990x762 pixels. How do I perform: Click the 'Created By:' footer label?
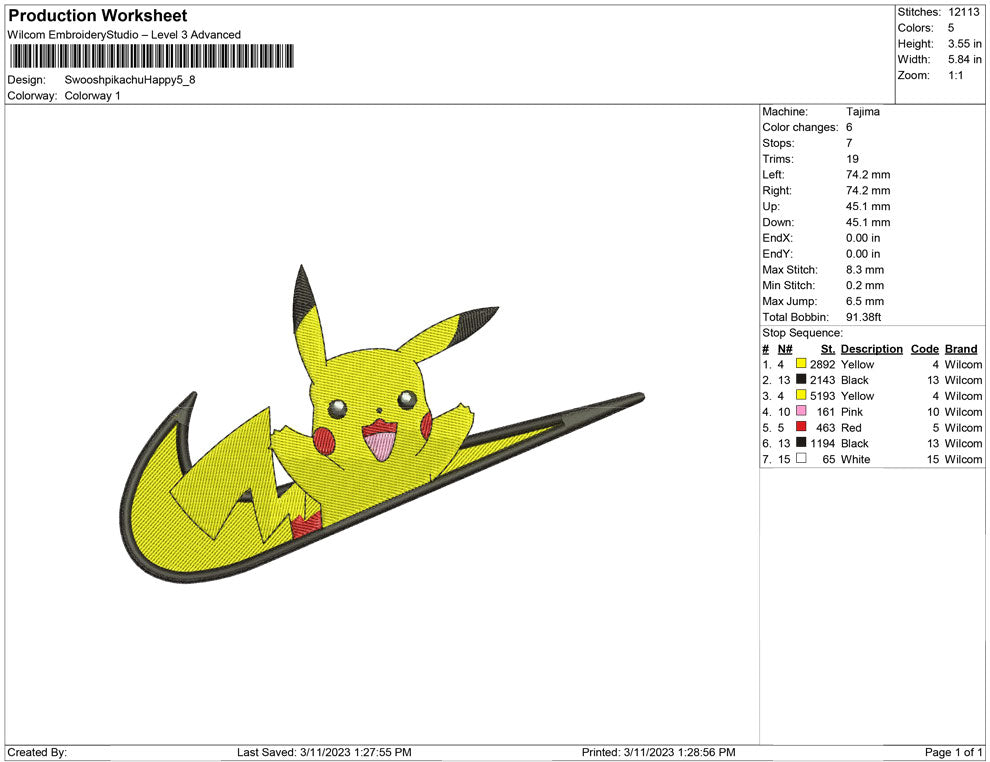click(x=37, y=752)
